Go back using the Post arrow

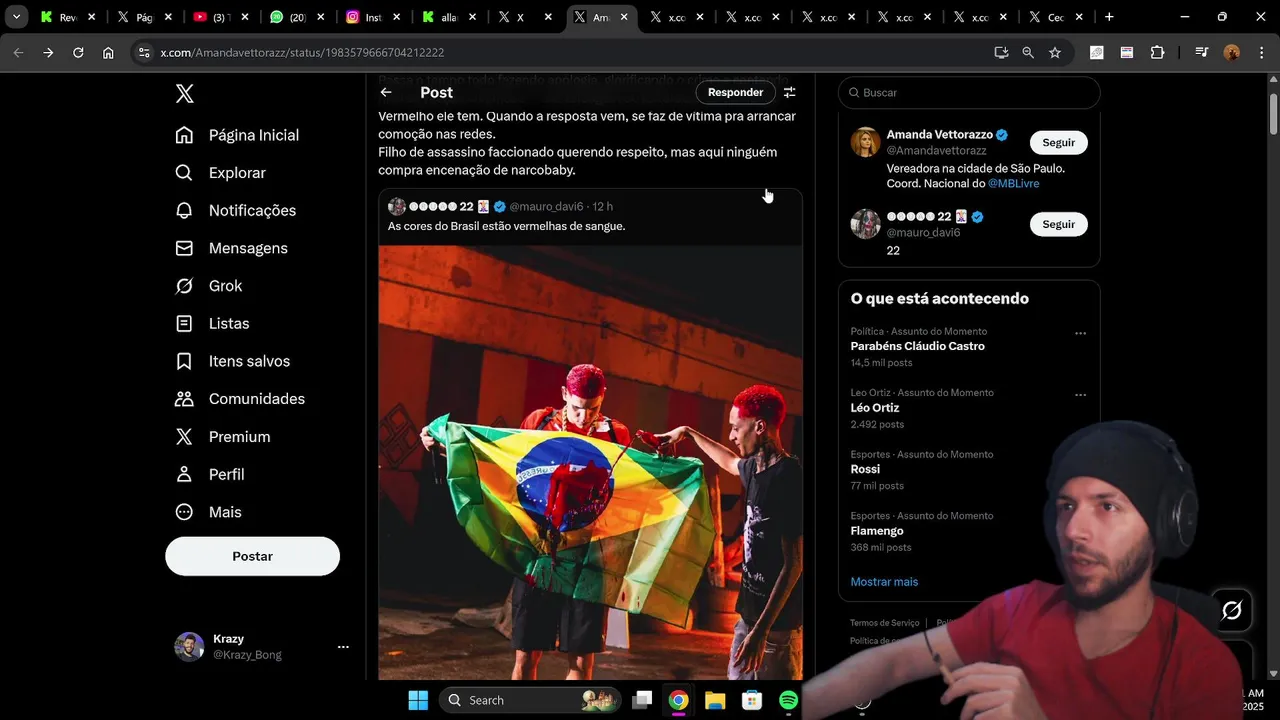click(x=386, y=92)
